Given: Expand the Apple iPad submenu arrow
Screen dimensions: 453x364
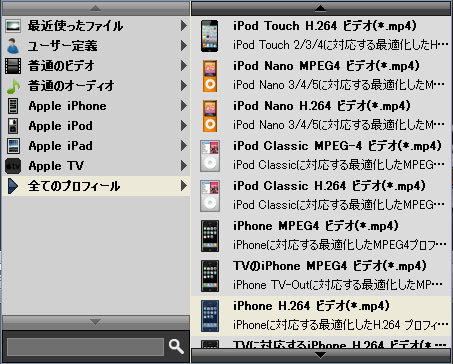Looking at the screenshot, I should tap(184, 146).
